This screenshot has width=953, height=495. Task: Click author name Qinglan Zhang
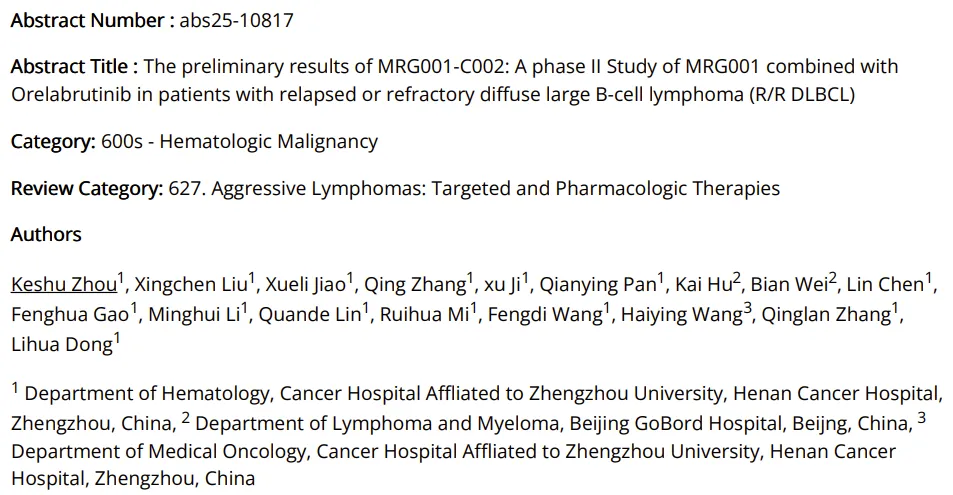825,316
